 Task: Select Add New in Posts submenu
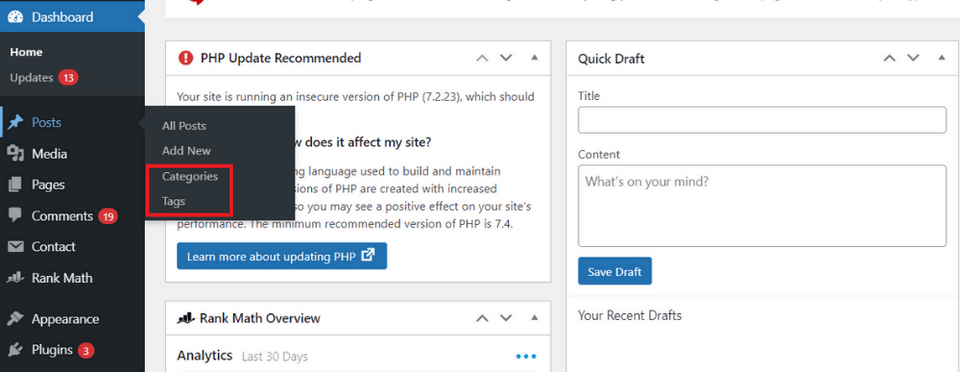click(x=186, y=151)
